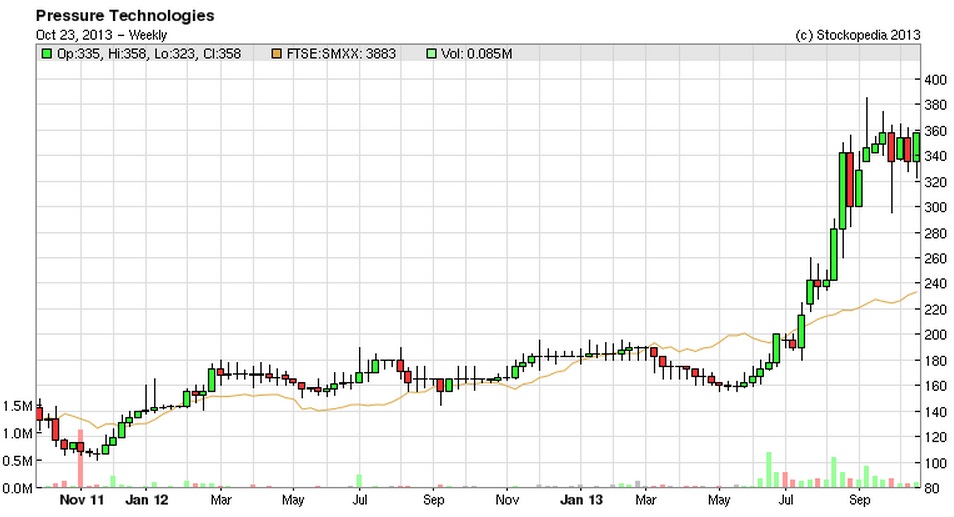Click the 1.5M volume axis label
The width and height of the screenshot is (954, 517).
pyautogui.click(x=17, y=406)
